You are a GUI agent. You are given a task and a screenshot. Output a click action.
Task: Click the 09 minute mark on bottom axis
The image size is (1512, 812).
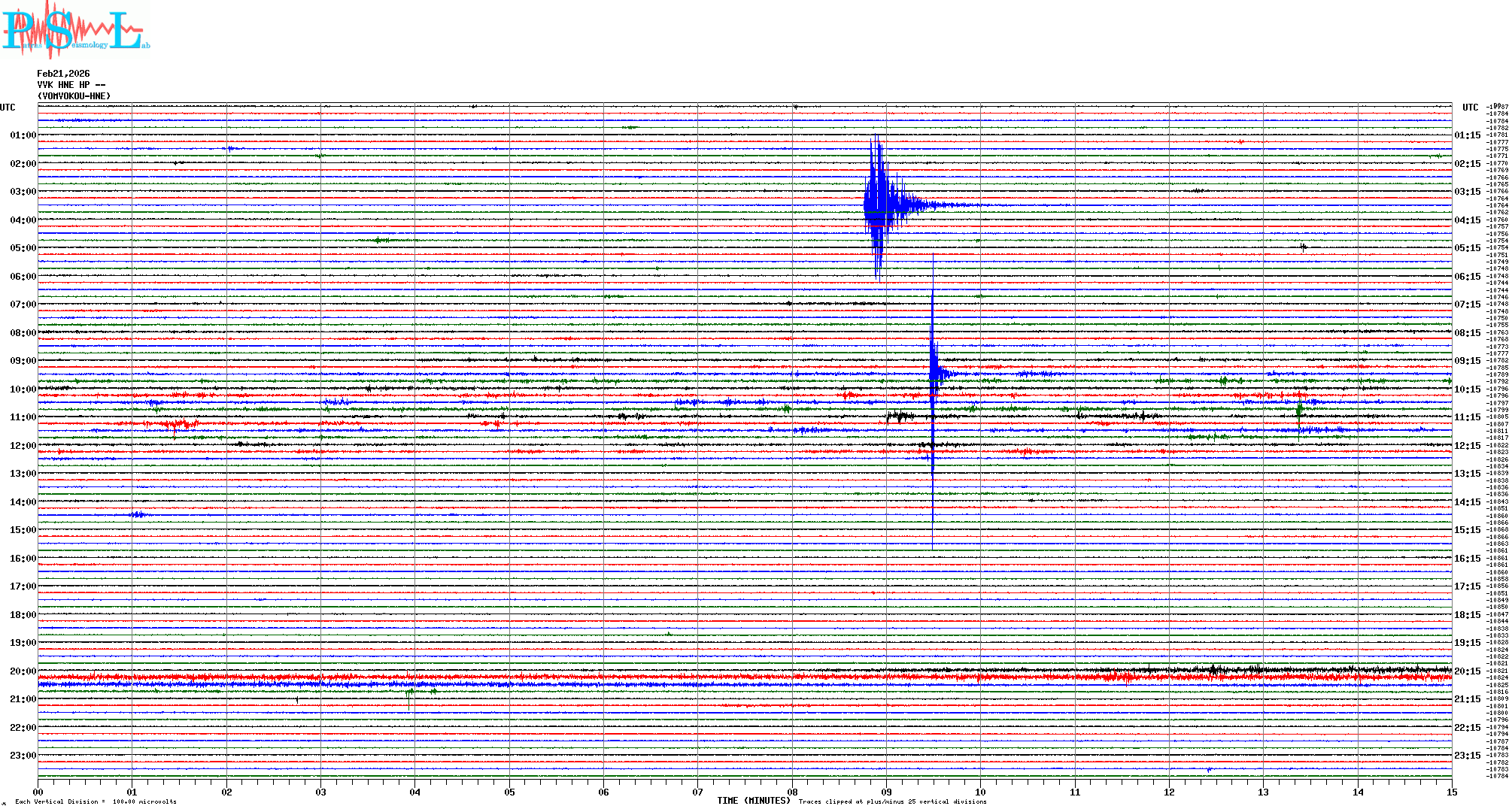[x=886, y=792]
